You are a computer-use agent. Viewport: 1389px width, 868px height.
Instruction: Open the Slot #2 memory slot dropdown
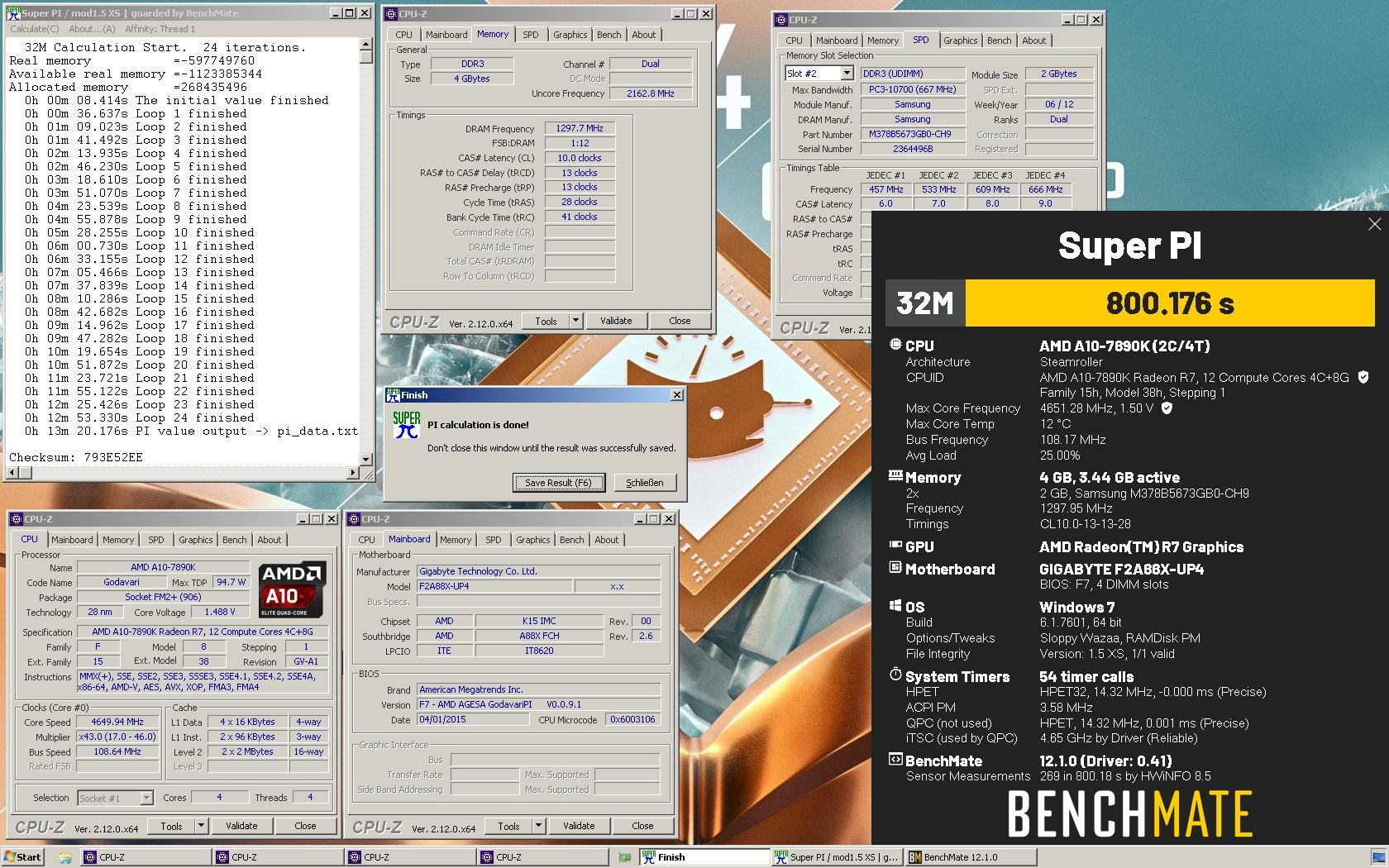(x=847, y=74)
